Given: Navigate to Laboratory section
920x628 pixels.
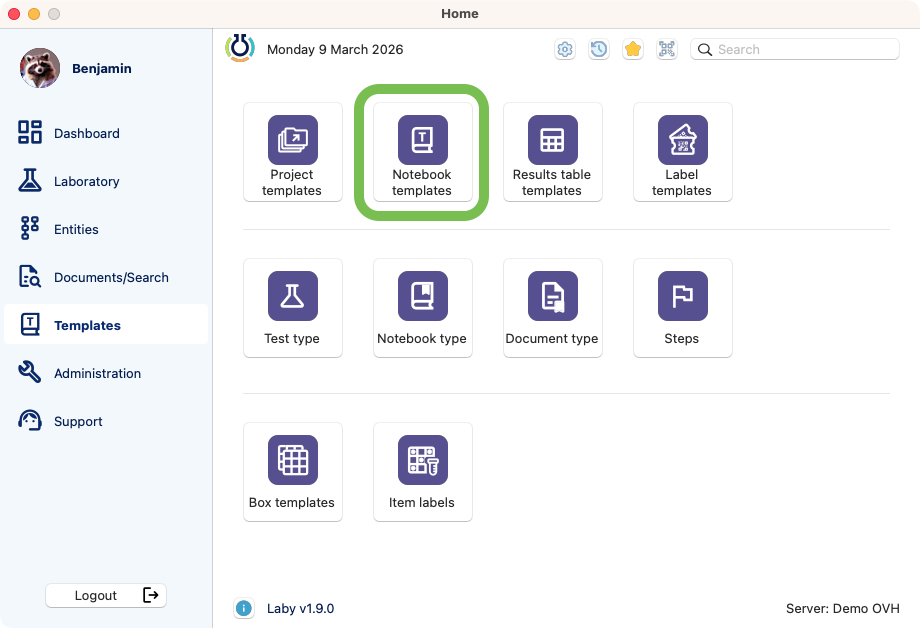Looking at the screenshot, I should coord(86,181).
